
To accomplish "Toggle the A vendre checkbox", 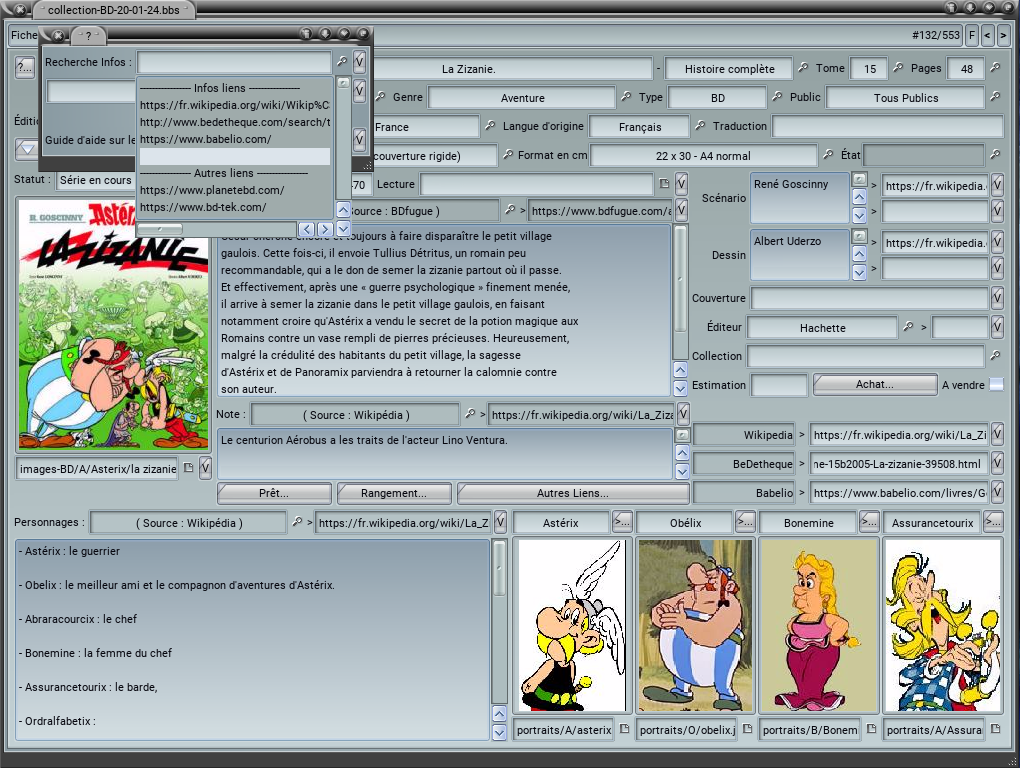I will pyautogui.click(x=996, y=384).
